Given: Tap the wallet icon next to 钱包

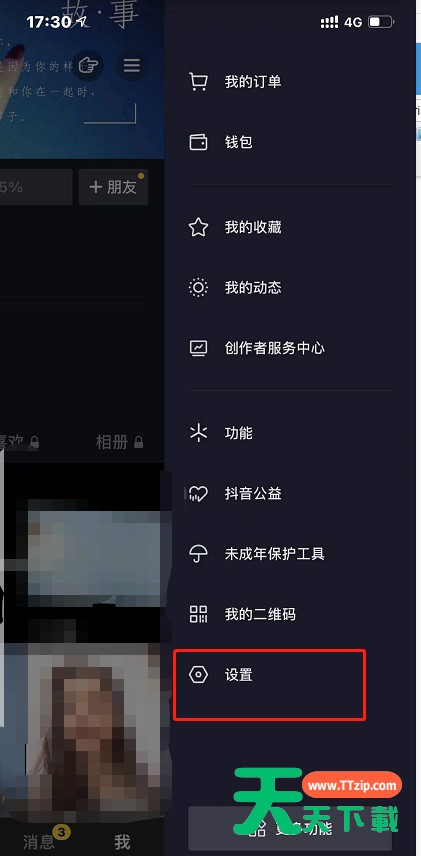Looking at the screenshot, I should pos(198,142).
